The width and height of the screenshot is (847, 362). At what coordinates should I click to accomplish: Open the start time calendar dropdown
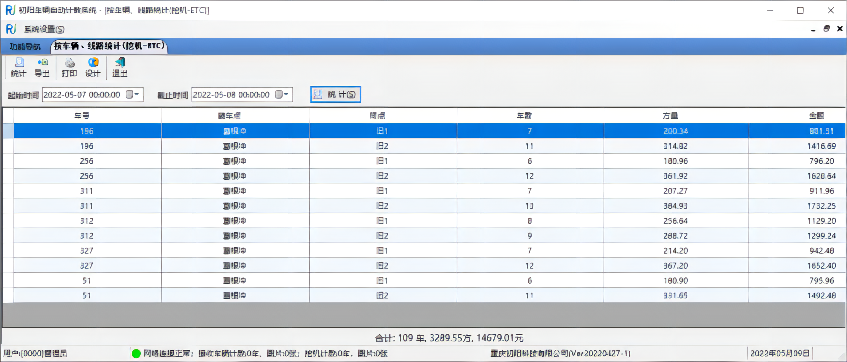[132, 95]
